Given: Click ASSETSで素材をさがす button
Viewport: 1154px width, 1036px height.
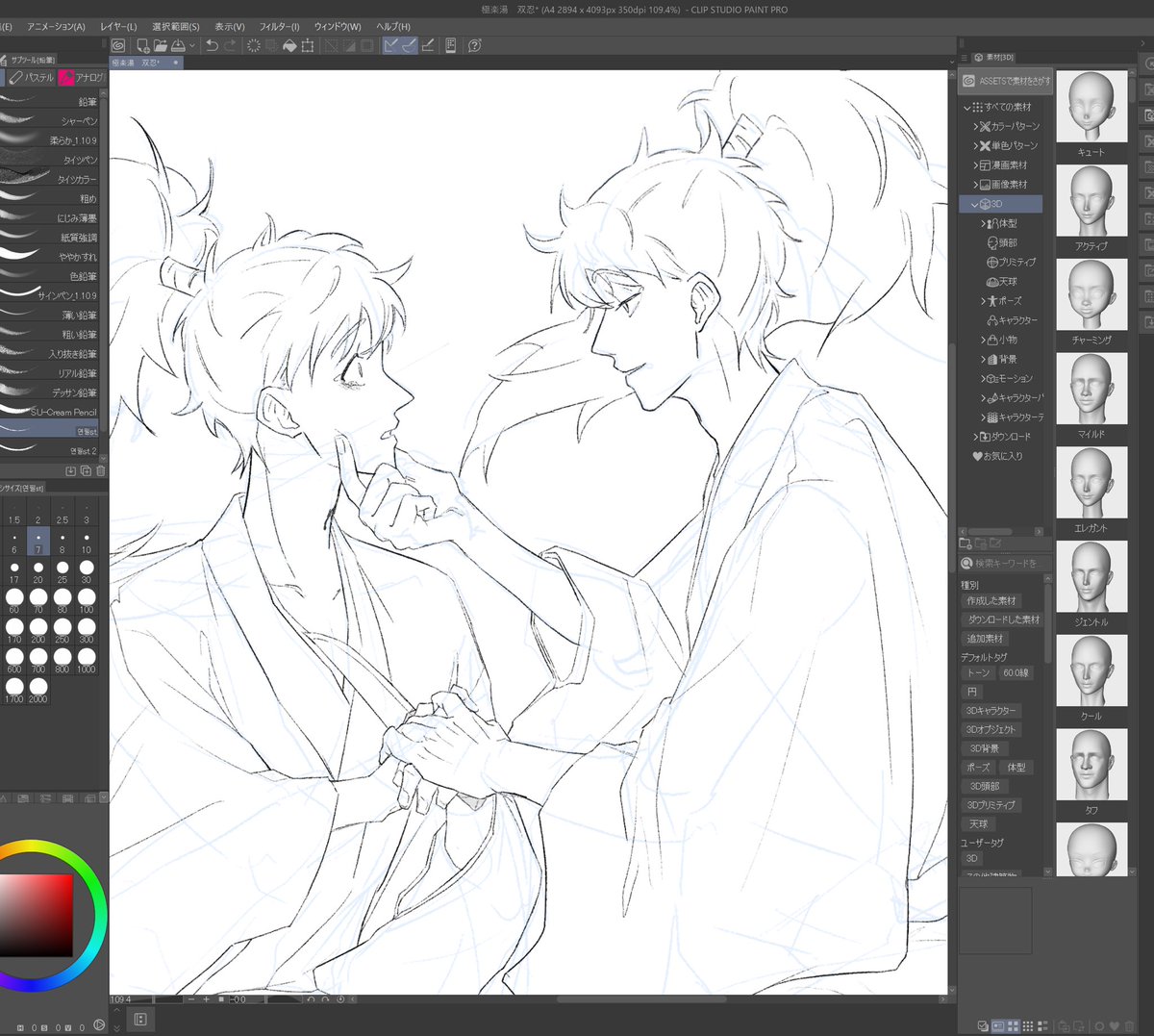Looking at the screenshot, I should click(1006, 81).
